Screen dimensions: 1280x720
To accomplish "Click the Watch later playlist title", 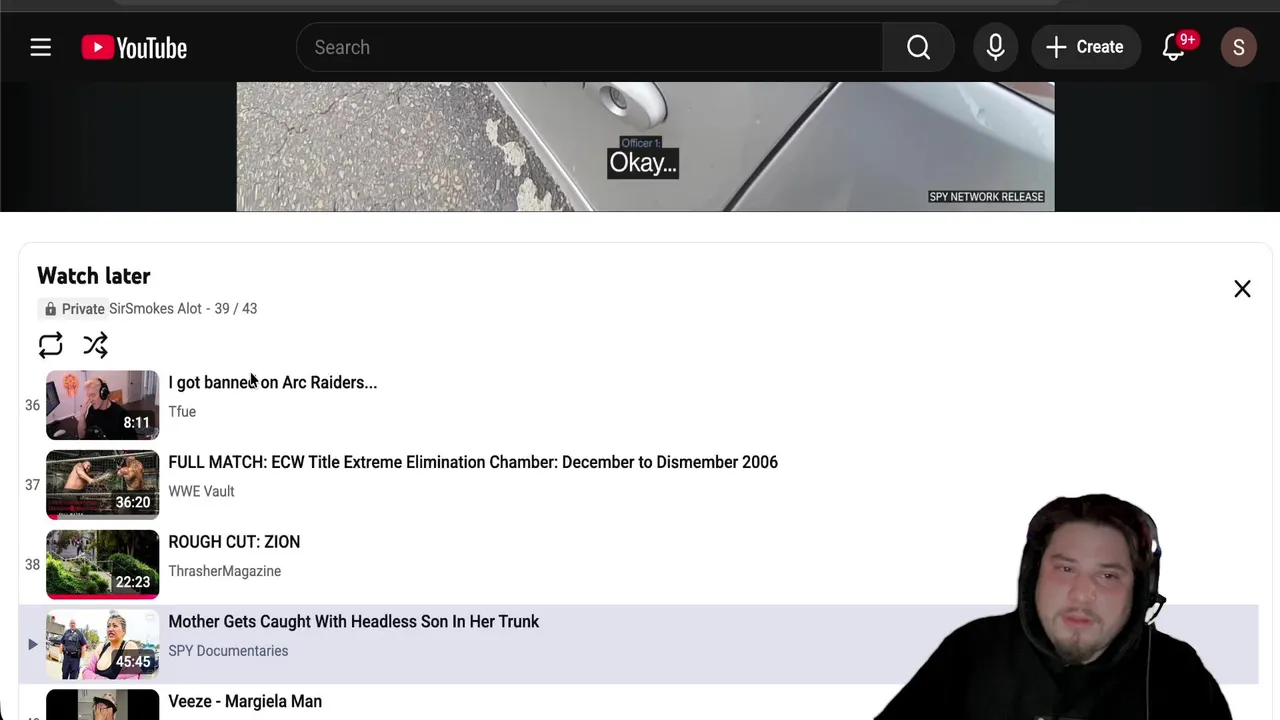I will point(94,276).
